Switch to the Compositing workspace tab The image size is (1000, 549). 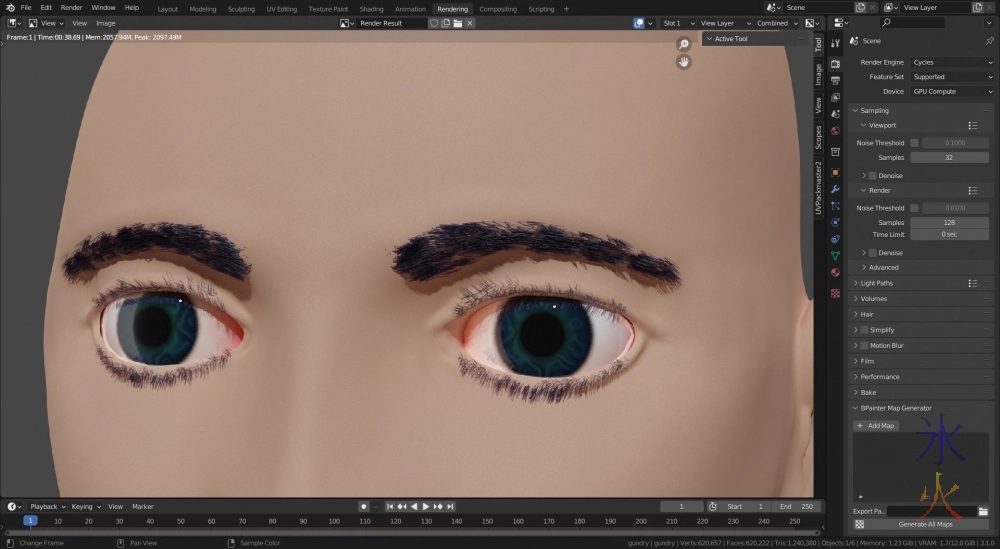(x=498, y=8)
